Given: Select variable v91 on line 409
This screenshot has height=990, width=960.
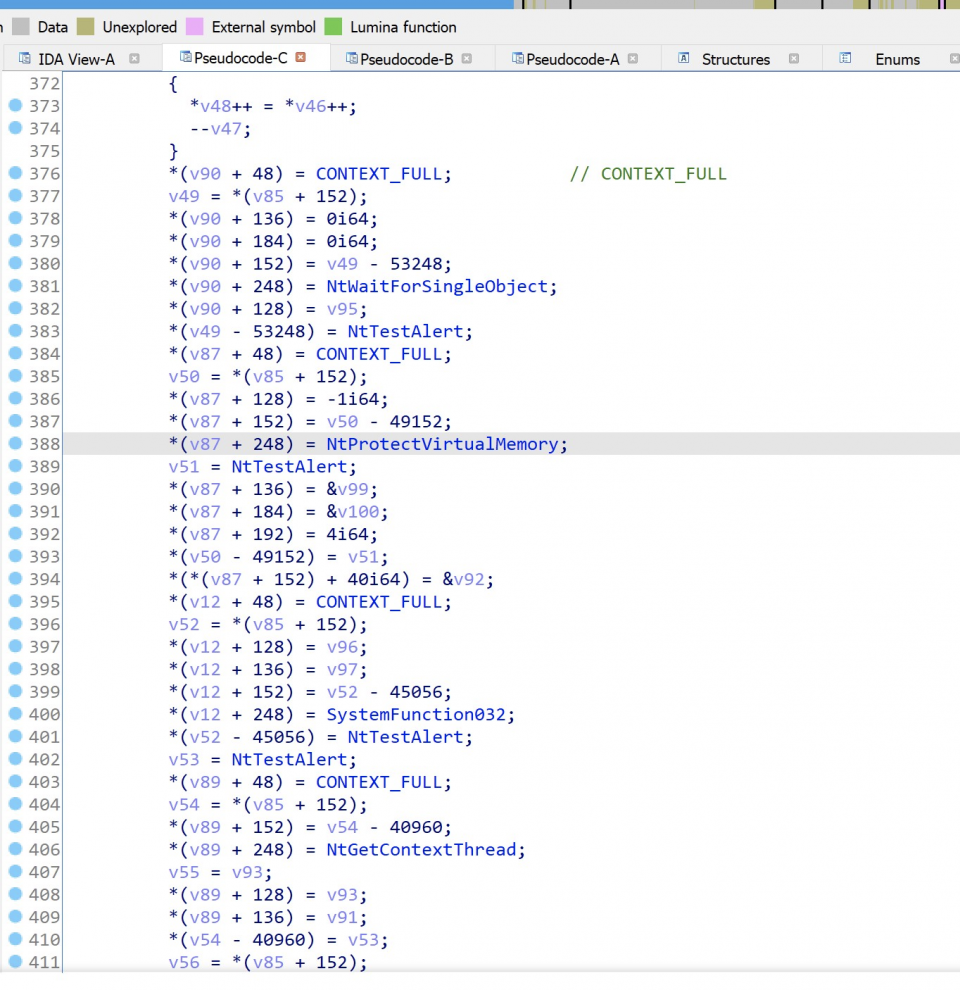Looking at the screenshot, I should click(342, 917).
